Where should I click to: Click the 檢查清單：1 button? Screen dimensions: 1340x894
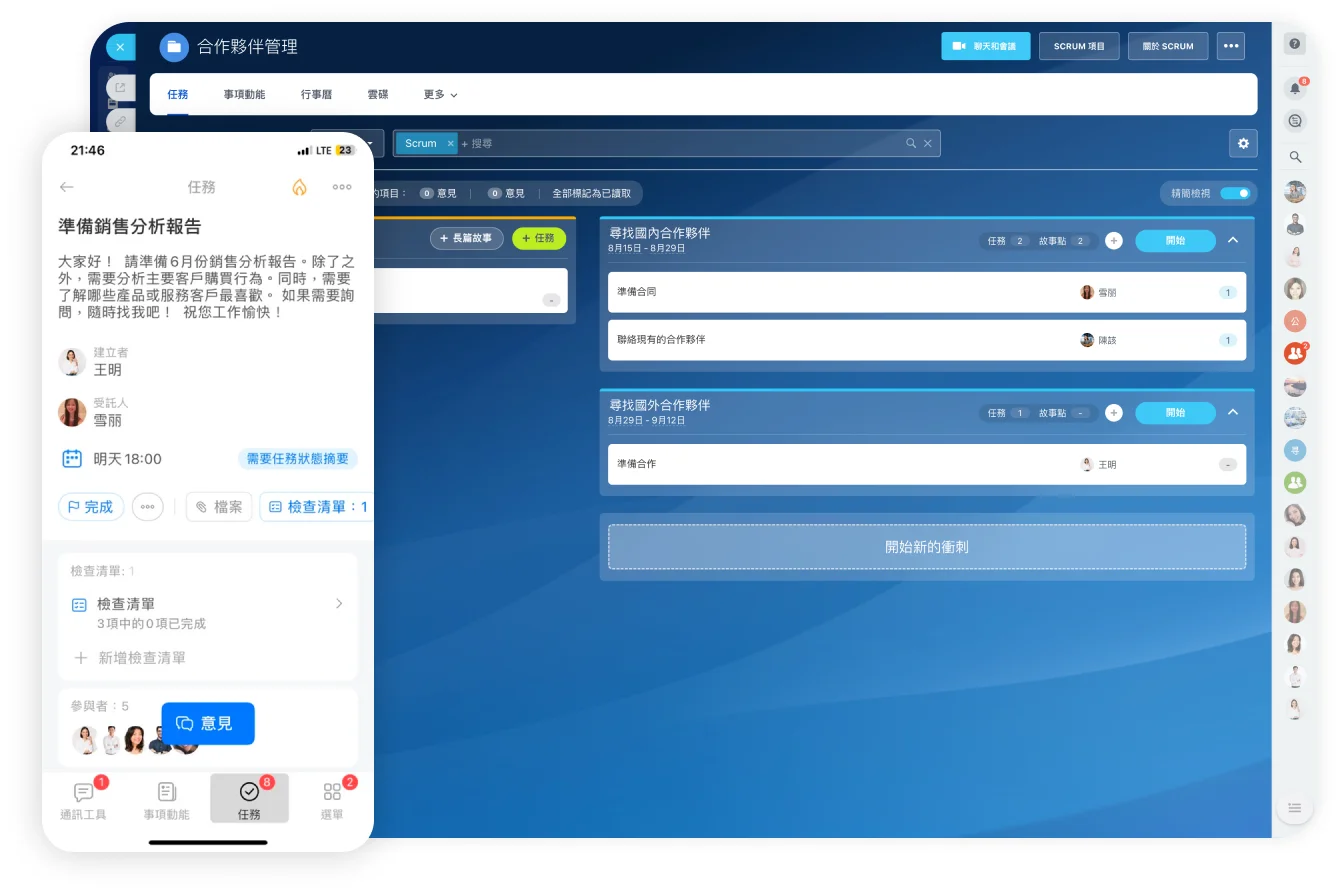pyautogui.click(x=317, y=507)
